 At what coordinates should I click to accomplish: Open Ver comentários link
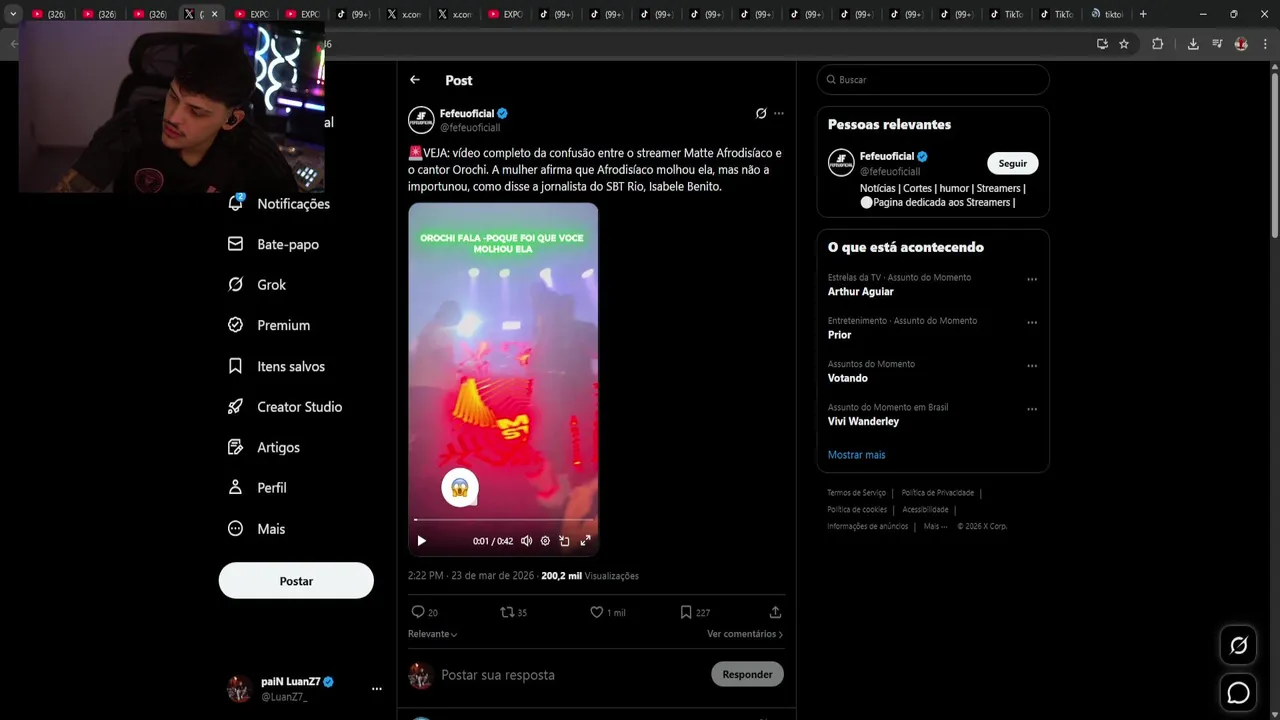point(745,634)
